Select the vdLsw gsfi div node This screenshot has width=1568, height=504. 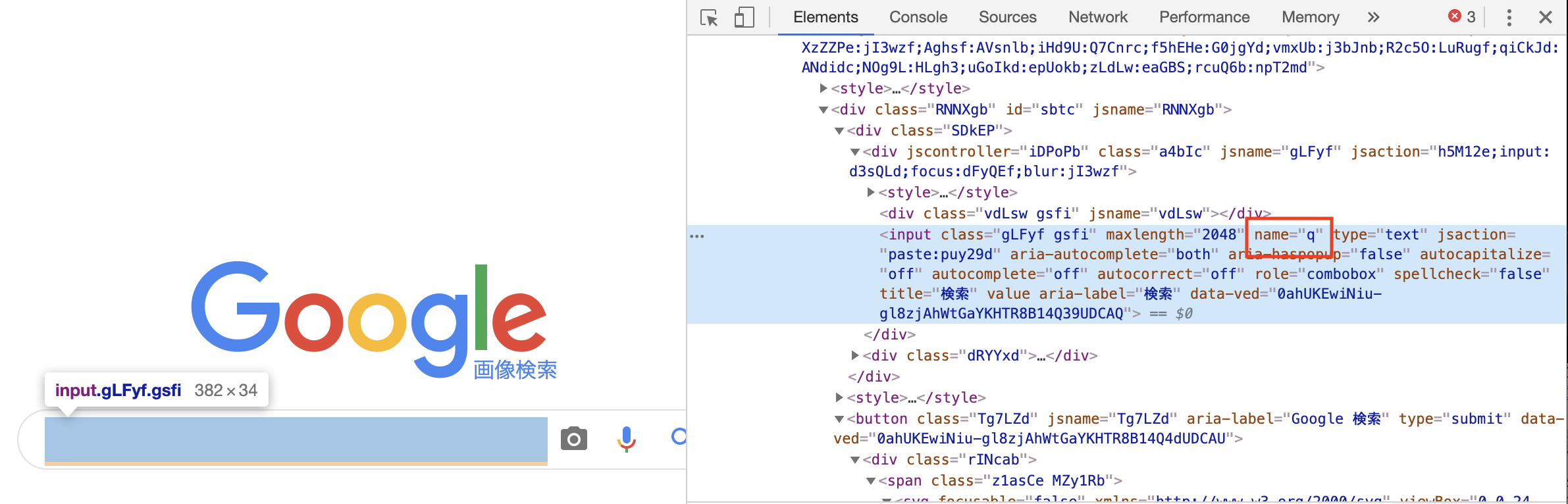tap(1075, 214)
